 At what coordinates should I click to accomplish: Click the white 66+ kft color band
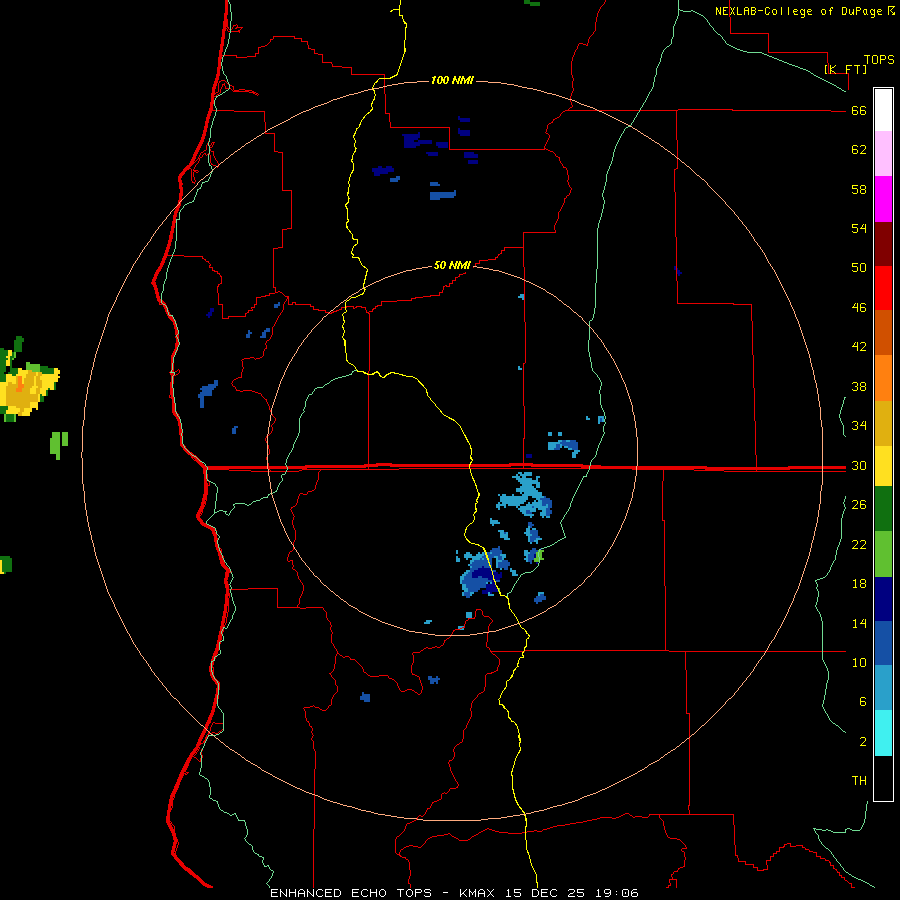coord(883,110)
